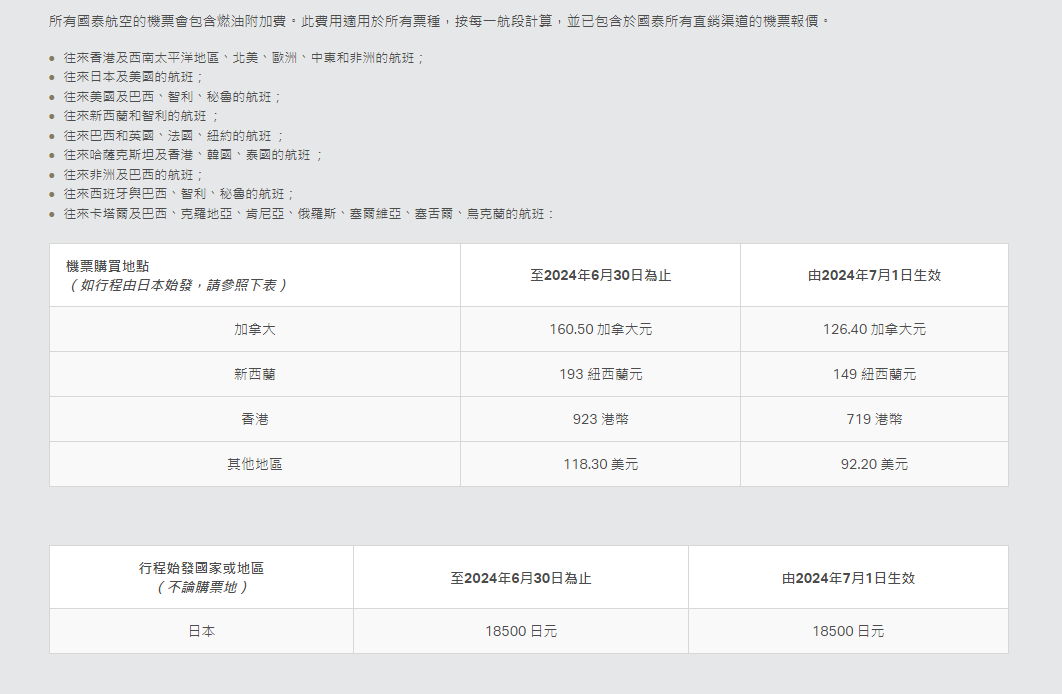
Task: Click the 193 紐西蘭元 value
Action: 600,374
